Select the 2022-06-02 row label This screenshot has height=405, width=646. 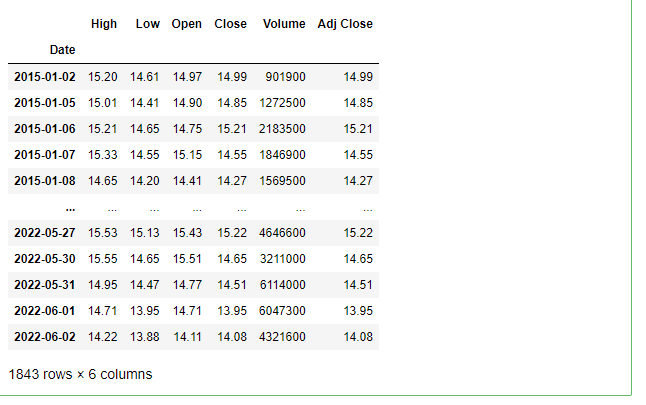coord(44,337)
